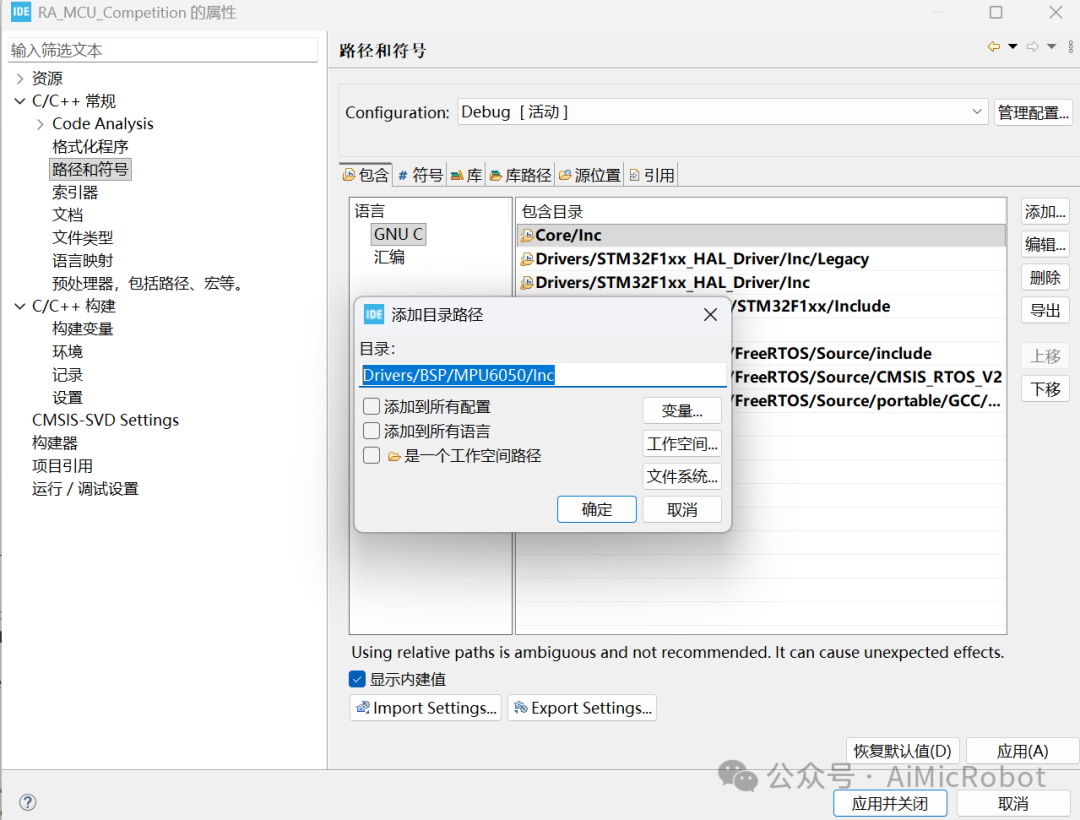The height and width of the screenshot is (820, 1080).
Task: Switch to the 引用 tab
Action: tap(652, 175)
